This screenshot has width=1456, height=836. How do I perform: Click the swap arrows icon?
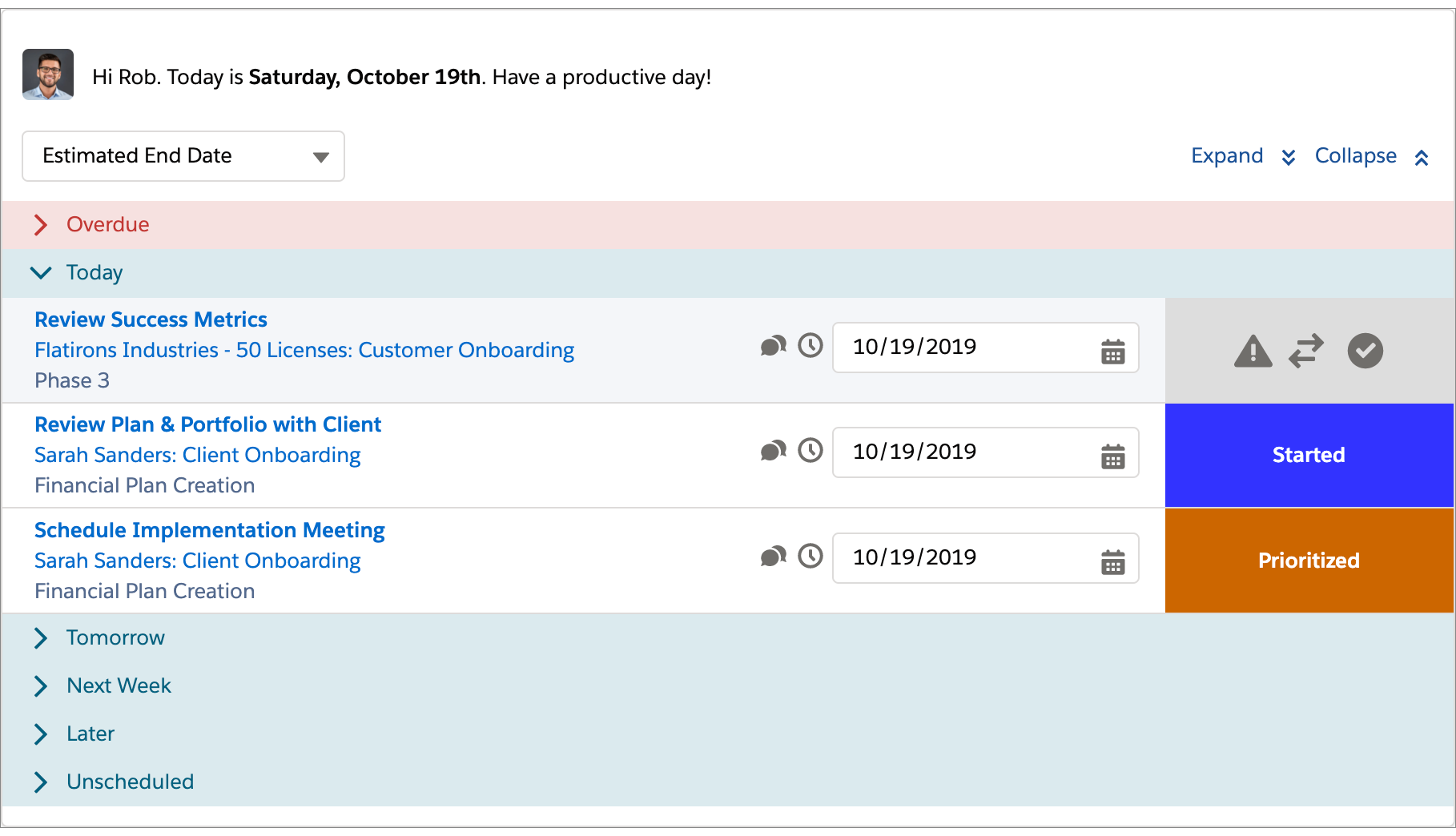pos(1307,351)
